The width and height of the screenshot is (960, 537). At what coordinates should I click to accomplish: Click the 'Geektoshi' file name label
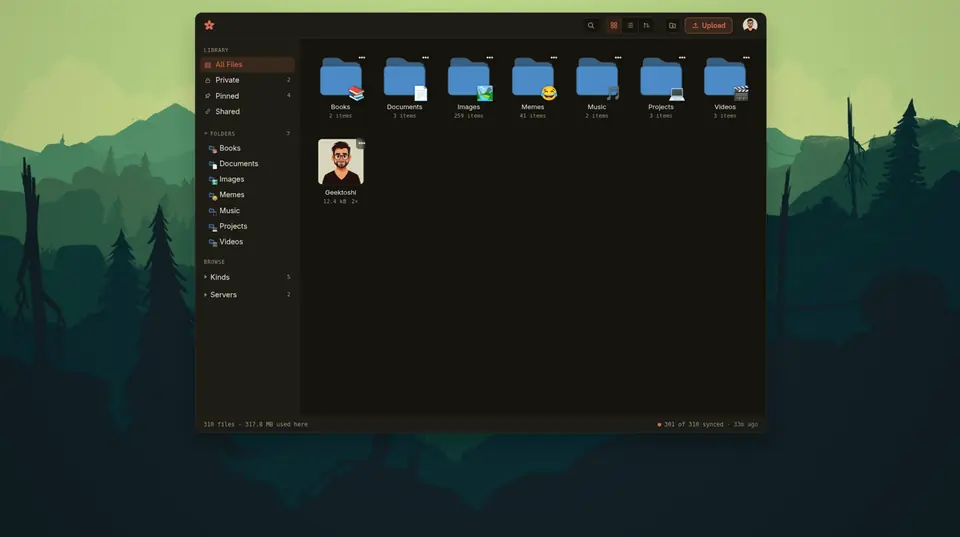tap(340, 192)
